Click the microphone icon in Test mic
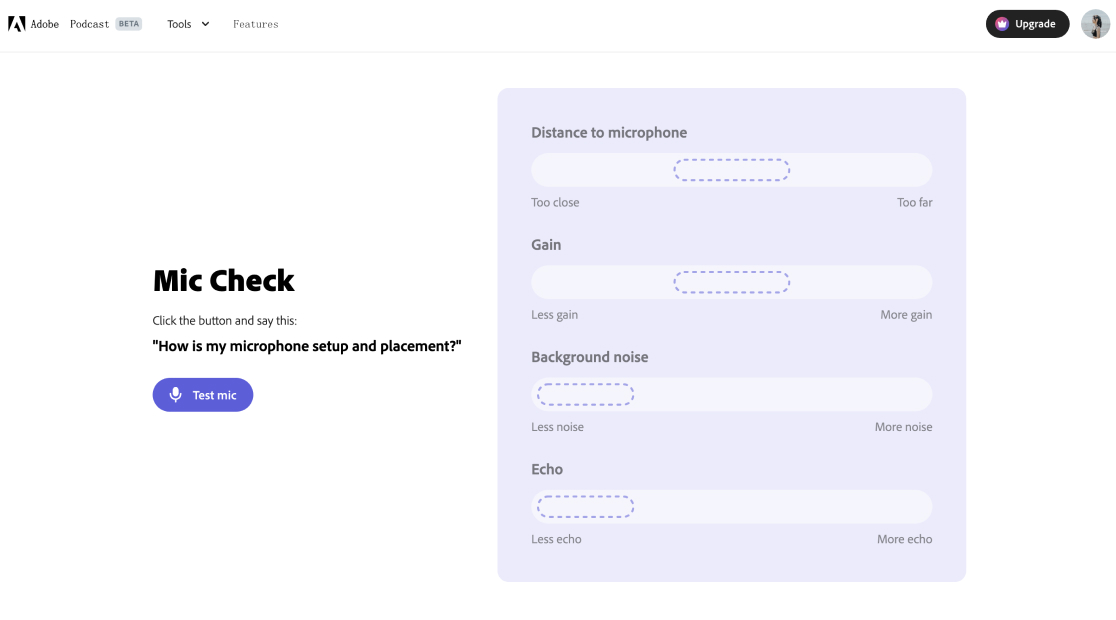1116x620 pixels. pyautogui.click(x=176, y=394)
